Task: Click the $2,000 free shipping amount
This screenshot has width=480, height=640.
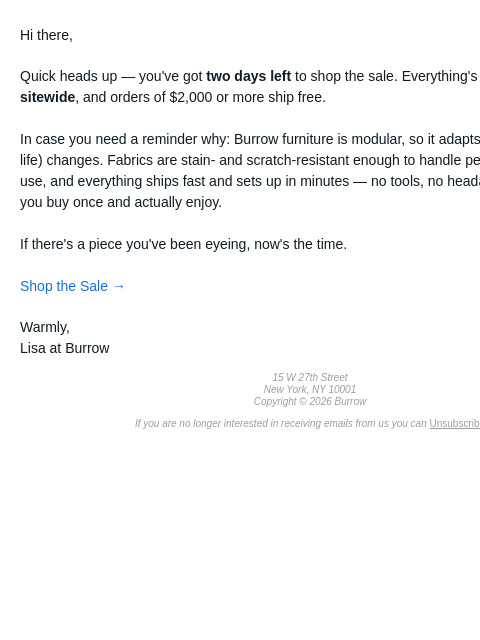Action: click(191, 97)
